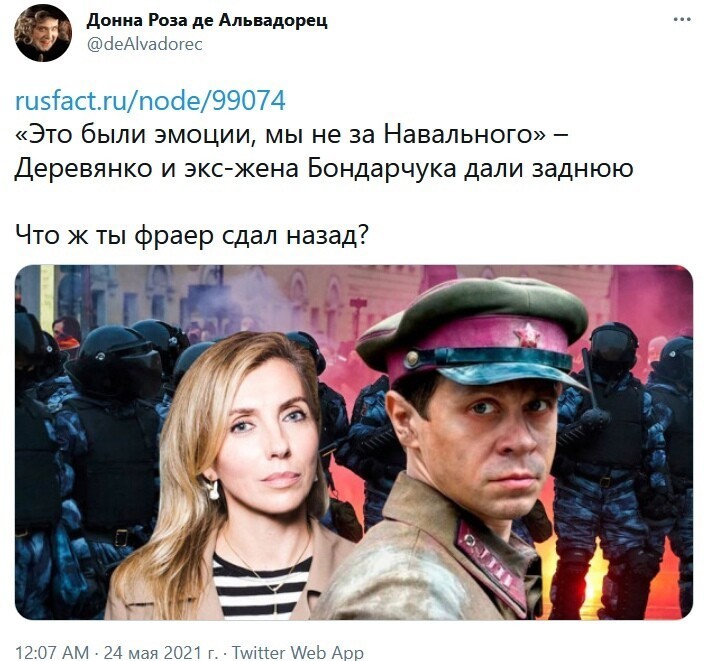Screen dimensions: 706x661
Task: Open the tweet's three-dot More menu
Action: coord(682,19)
